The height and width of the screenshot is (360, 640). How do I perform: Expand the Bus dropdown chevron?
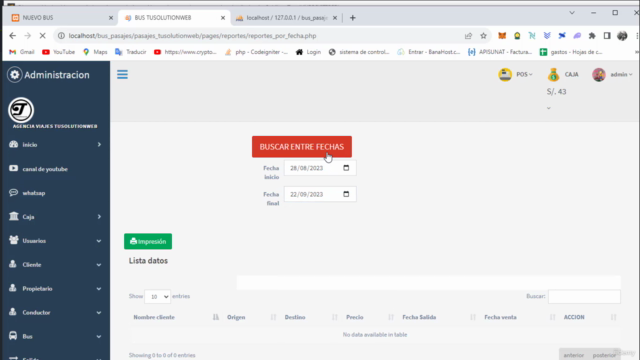(x=99, y=336)
